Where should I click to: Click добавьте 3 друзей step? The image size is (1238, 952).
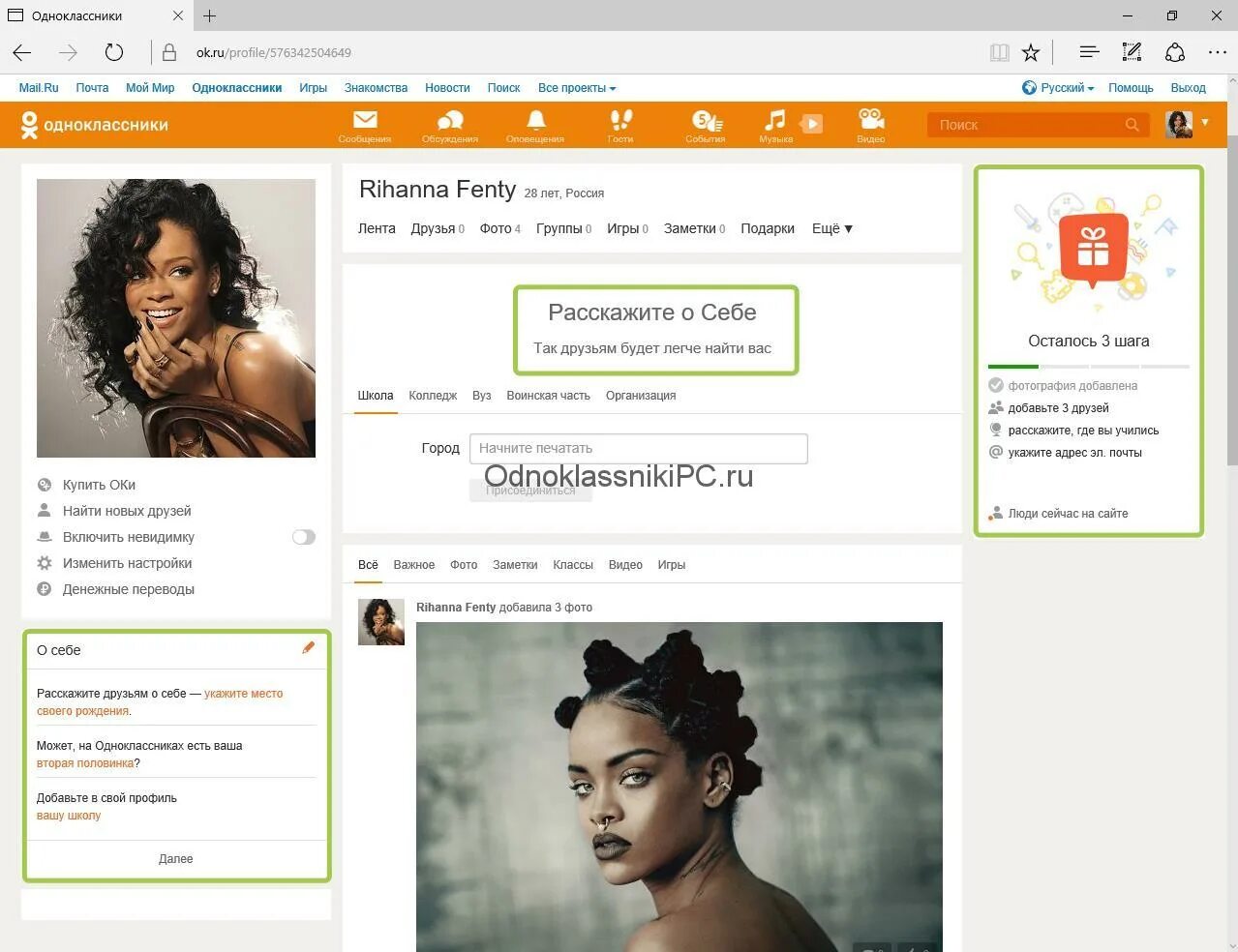[x=1059, y=408]
